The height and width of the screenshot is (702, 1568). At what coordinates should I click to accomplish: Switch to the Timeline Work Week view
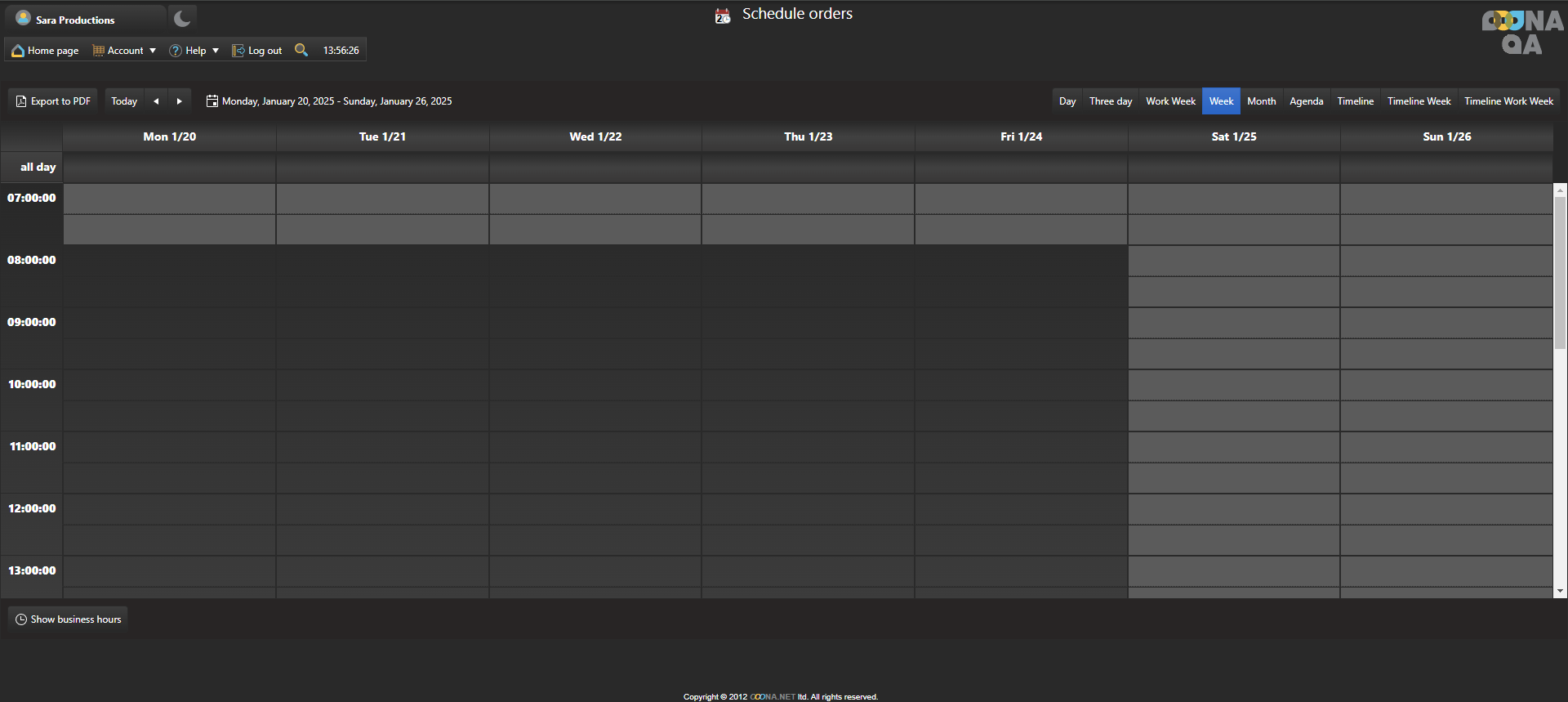(1508, 101)
